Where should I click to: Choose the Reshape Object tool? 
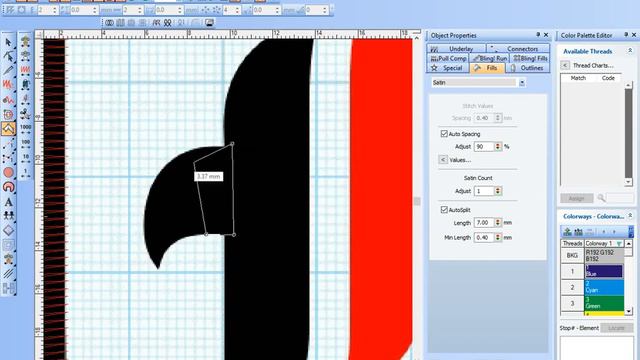[x=8, y=56]
